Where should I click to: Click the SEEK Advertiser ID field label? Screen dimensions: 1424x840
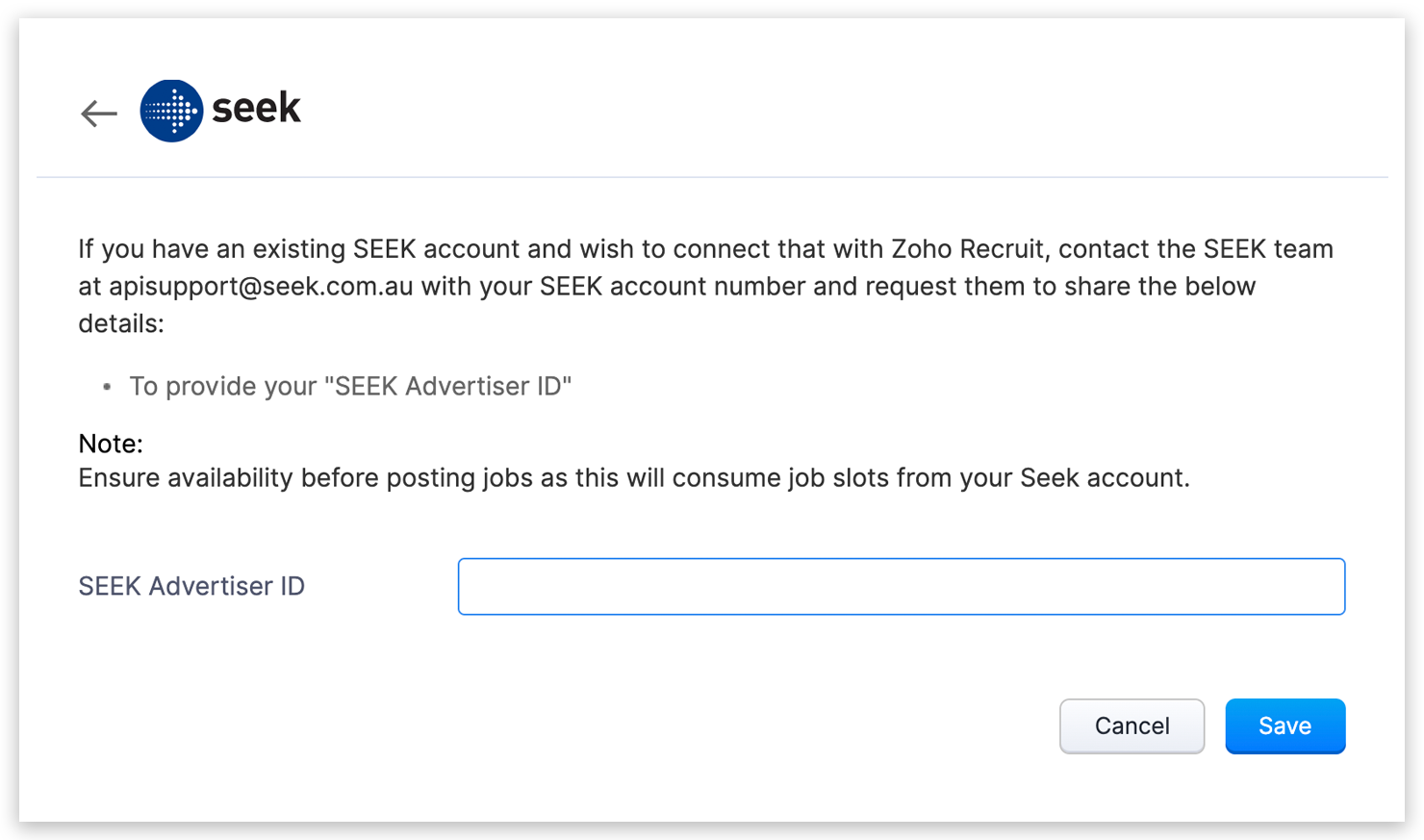point(191,586)
